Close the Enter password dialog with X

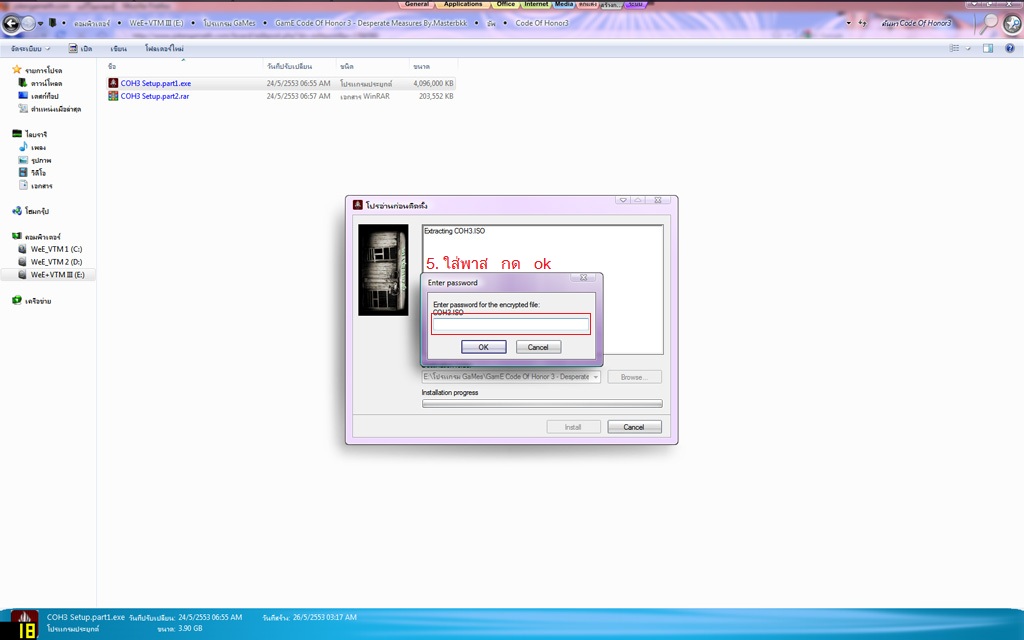583,278
